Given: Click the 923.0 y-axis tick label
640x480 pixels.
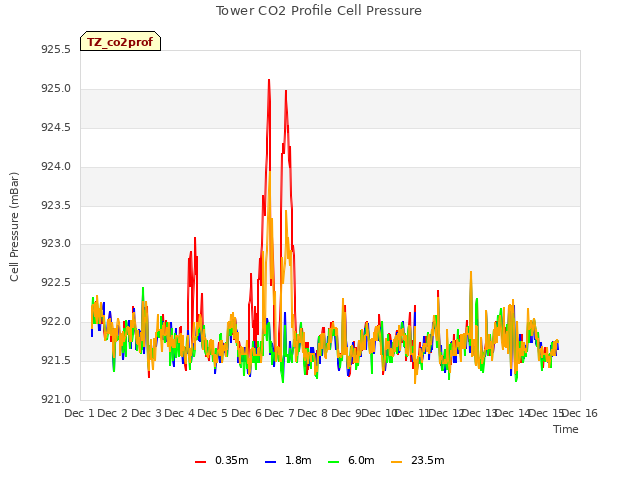Looking at the screenshot, I should (x=56, y=244).
